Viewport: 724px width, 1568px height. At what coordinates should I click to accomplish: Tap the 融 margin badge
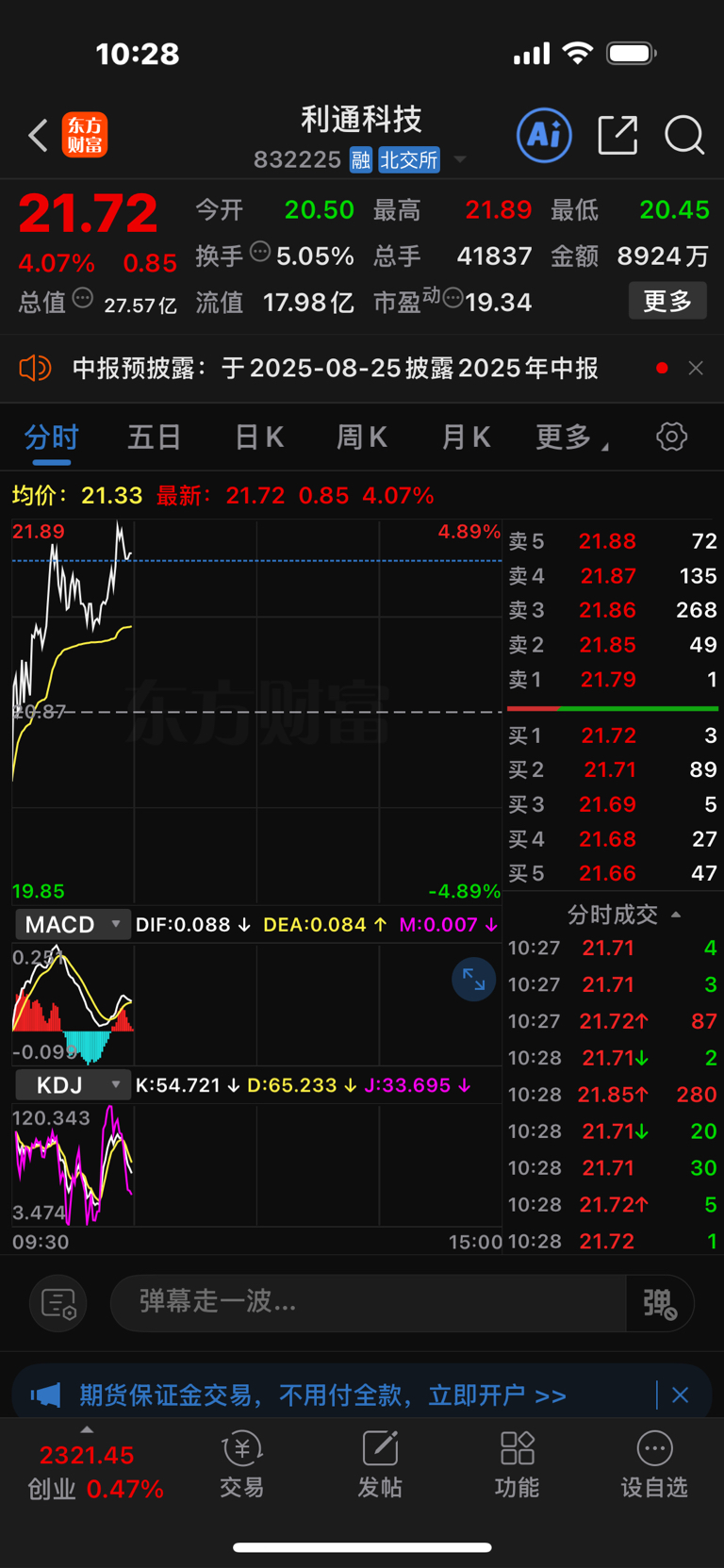(x=360, y=159)
